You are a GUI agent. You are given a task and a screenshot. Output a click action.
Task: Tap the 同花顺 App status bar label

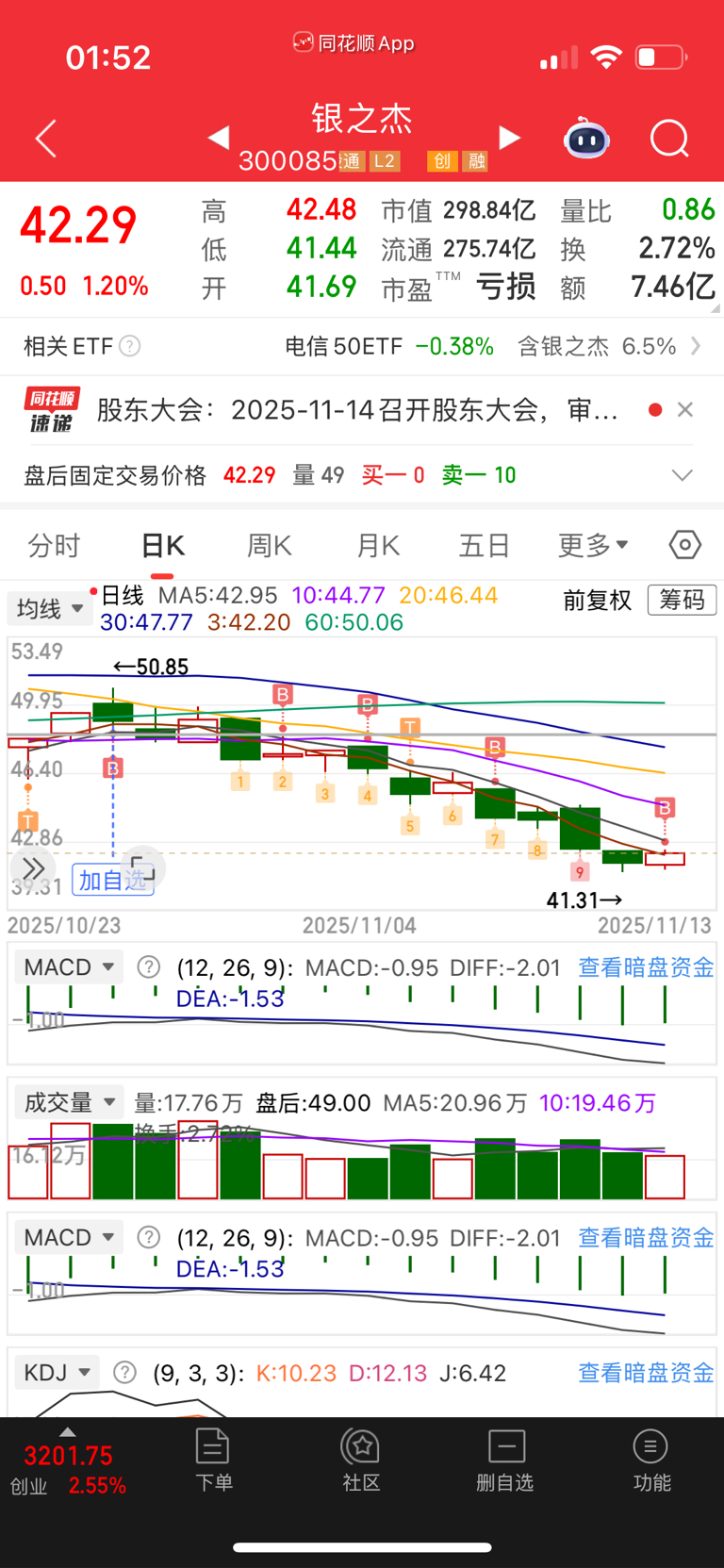point(354,43)
